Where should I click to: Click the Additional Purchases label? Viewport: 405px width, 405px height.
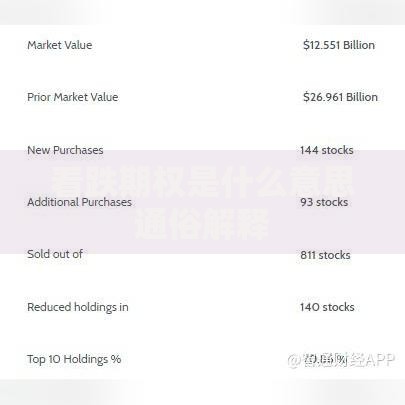79,202
